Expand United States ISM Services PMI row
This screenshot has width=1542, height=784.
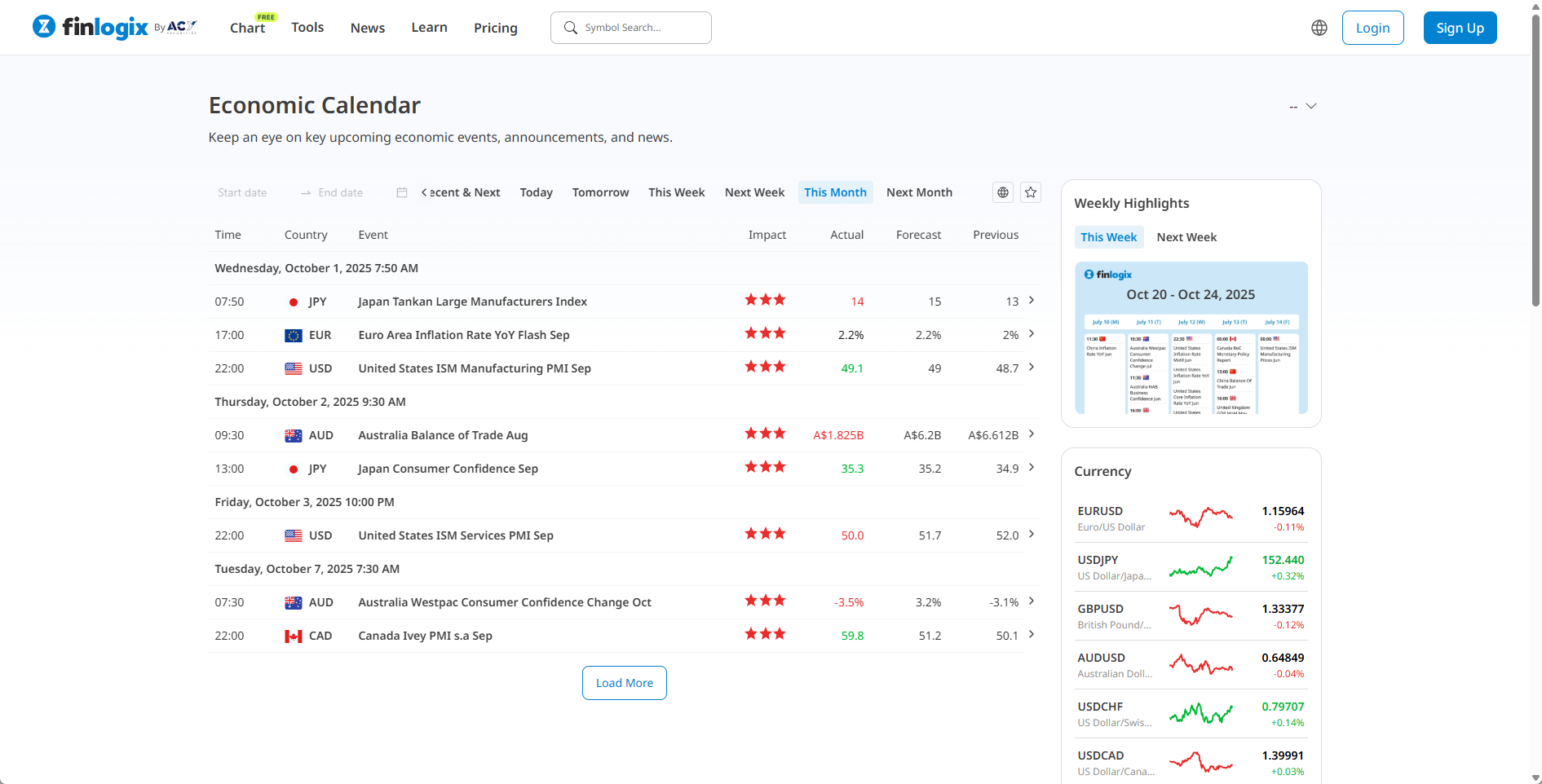coord(1032,535)
